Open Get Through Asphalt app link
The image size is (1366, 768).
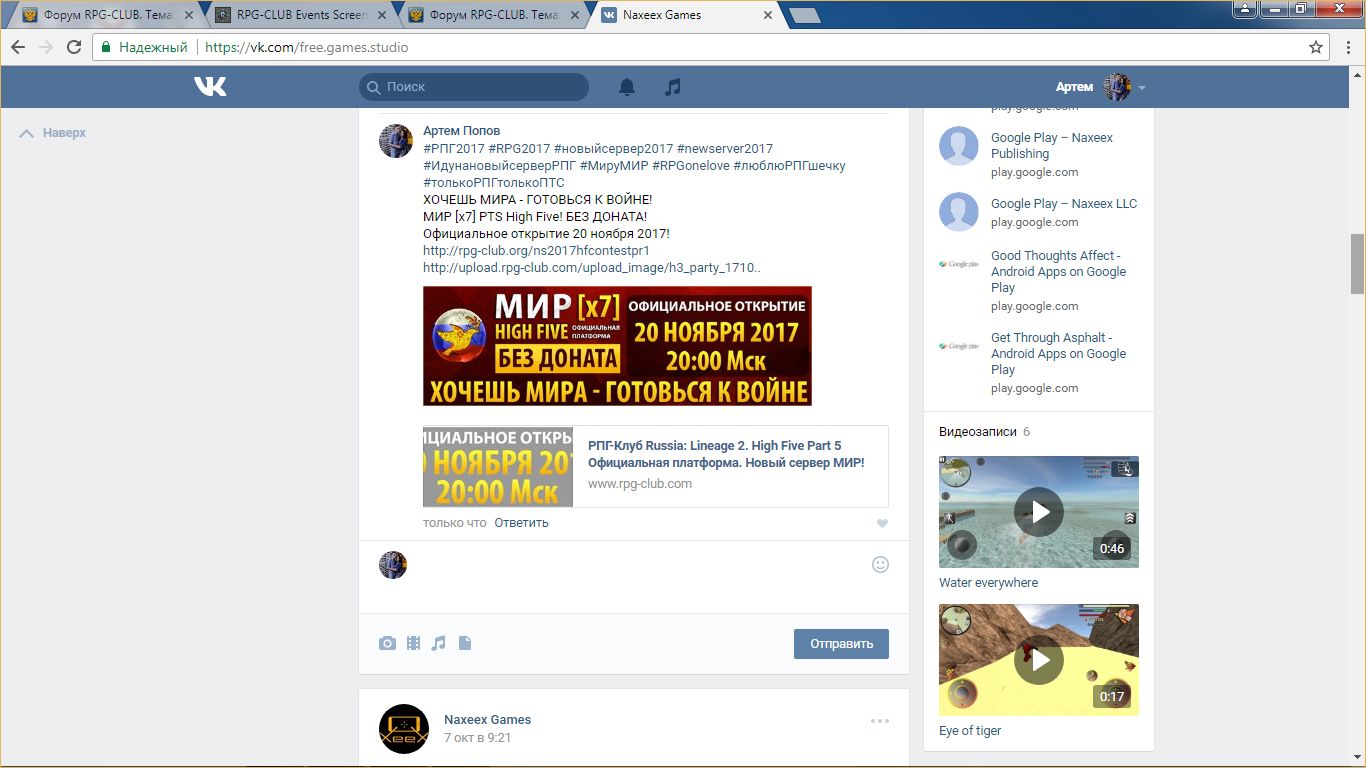tap(1059, 354)
